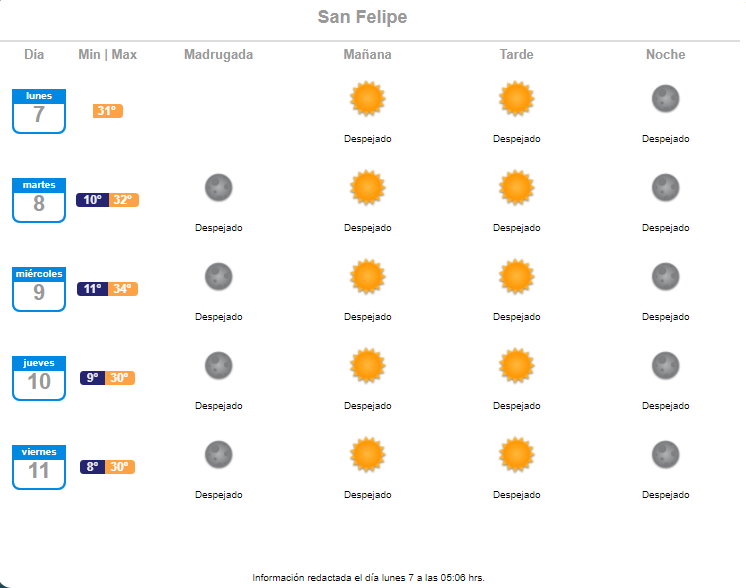The width and height of the screenshot is (746, 588).
Task: Click the moon icon for miércoles Madrugada
Action: click(218, 276)
